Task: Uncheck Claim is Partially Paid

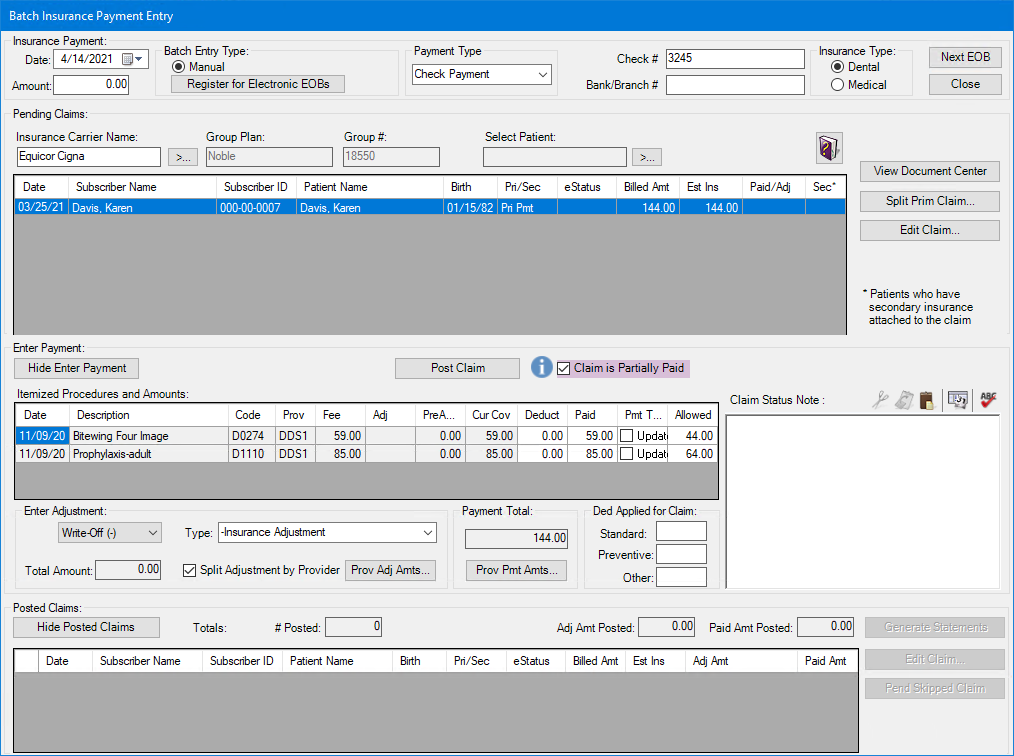Action: pos(564,368)
